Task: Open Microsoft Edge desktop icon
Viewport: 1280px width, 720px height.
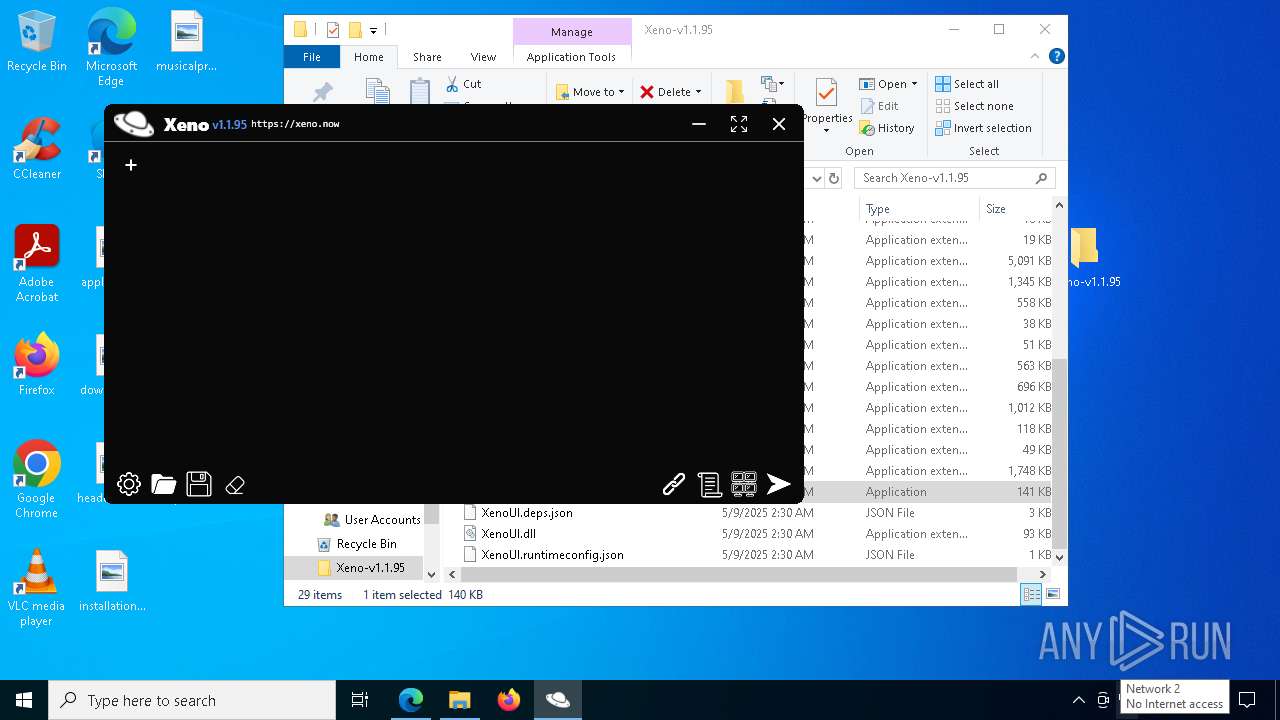Action: click(x=111, y=47)
